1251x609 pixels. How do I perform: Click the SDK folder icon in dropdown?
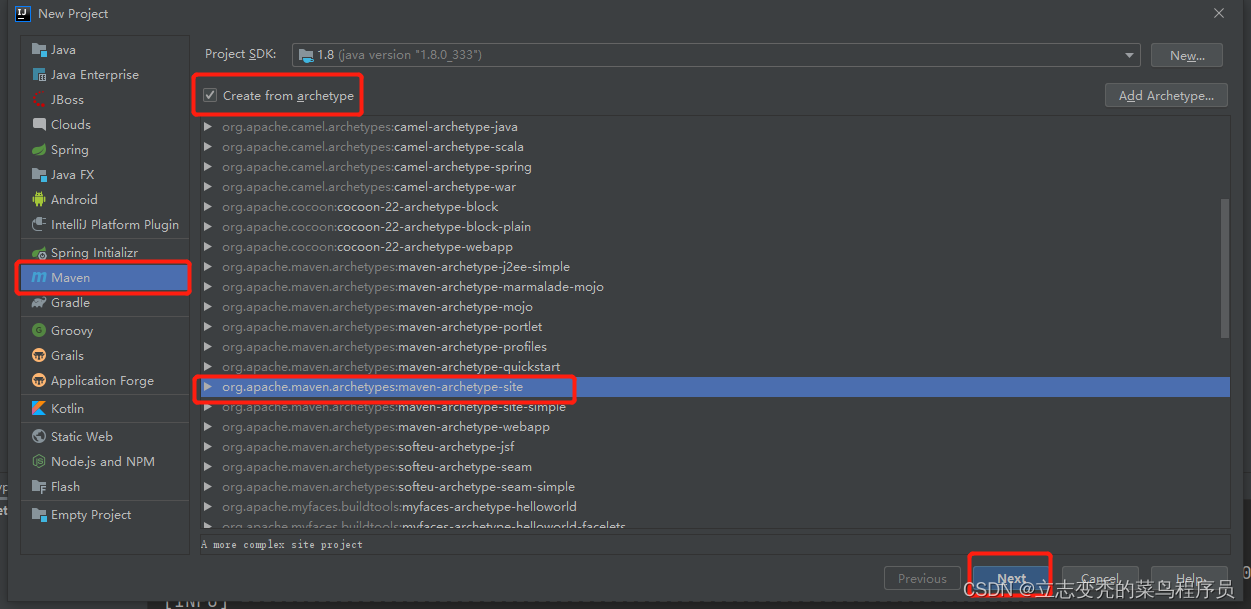[x=305, y=55]
